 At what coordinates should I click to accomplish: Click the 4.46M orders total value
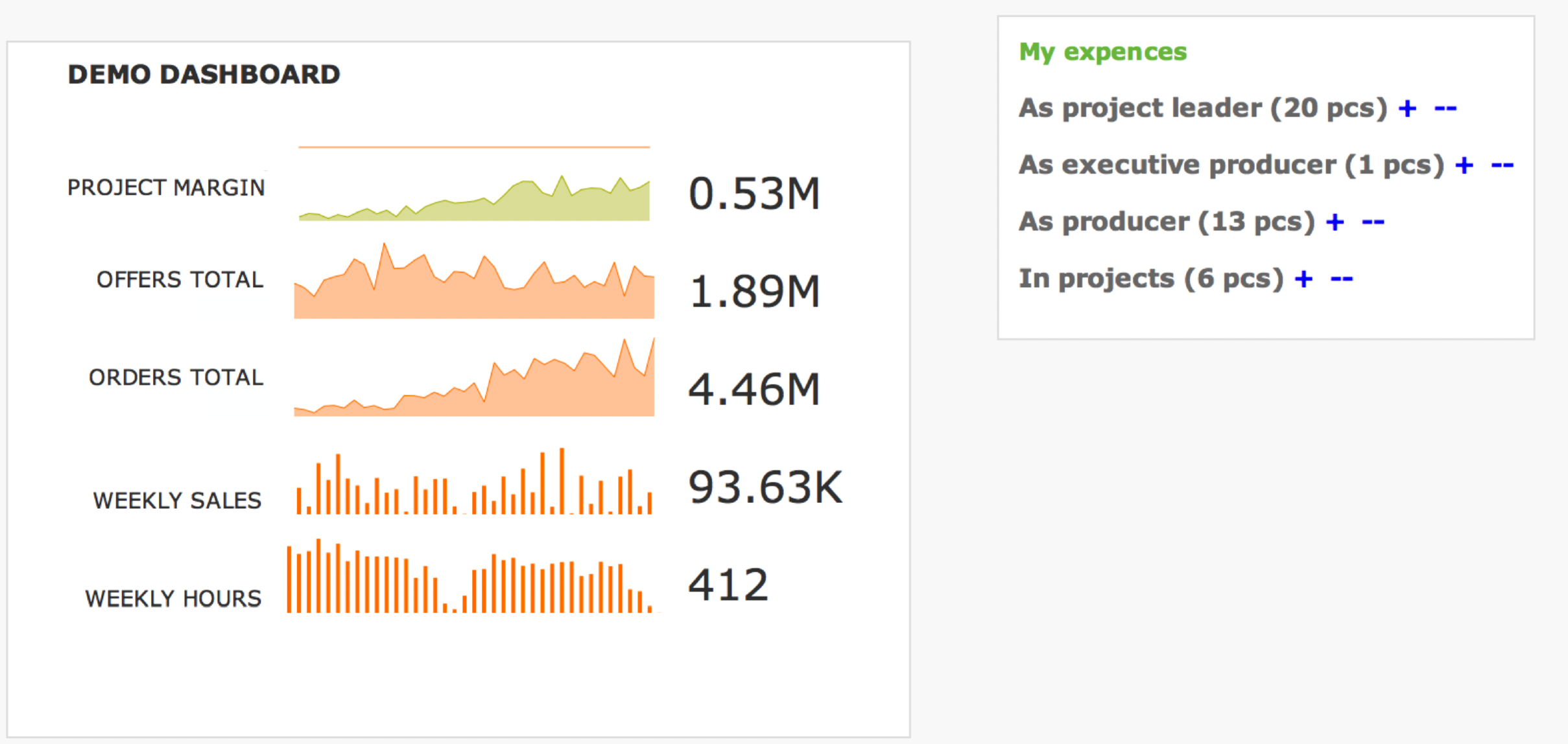click(754, 389)
